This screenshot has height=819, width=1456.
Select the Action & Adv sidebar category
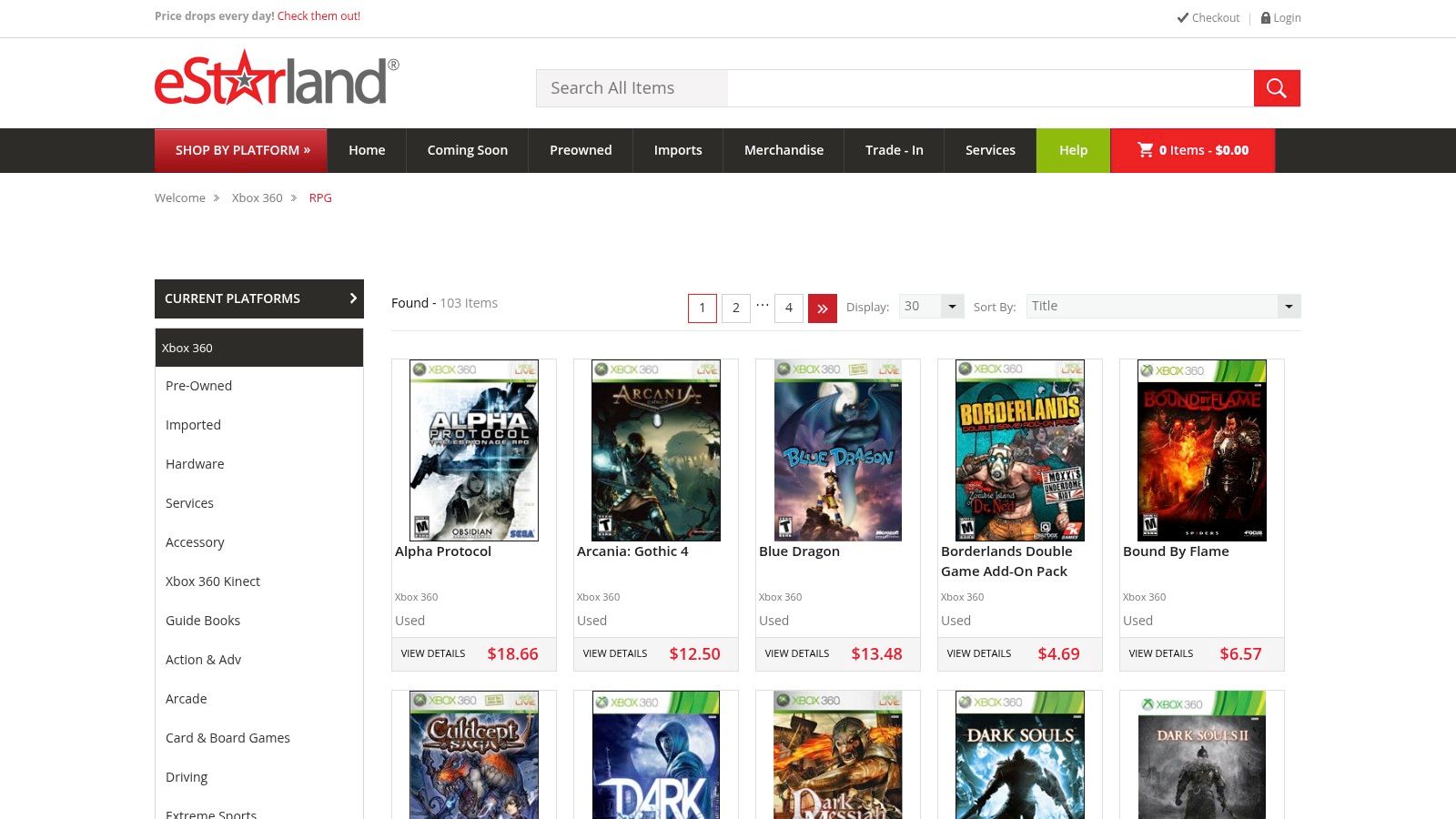203,660
